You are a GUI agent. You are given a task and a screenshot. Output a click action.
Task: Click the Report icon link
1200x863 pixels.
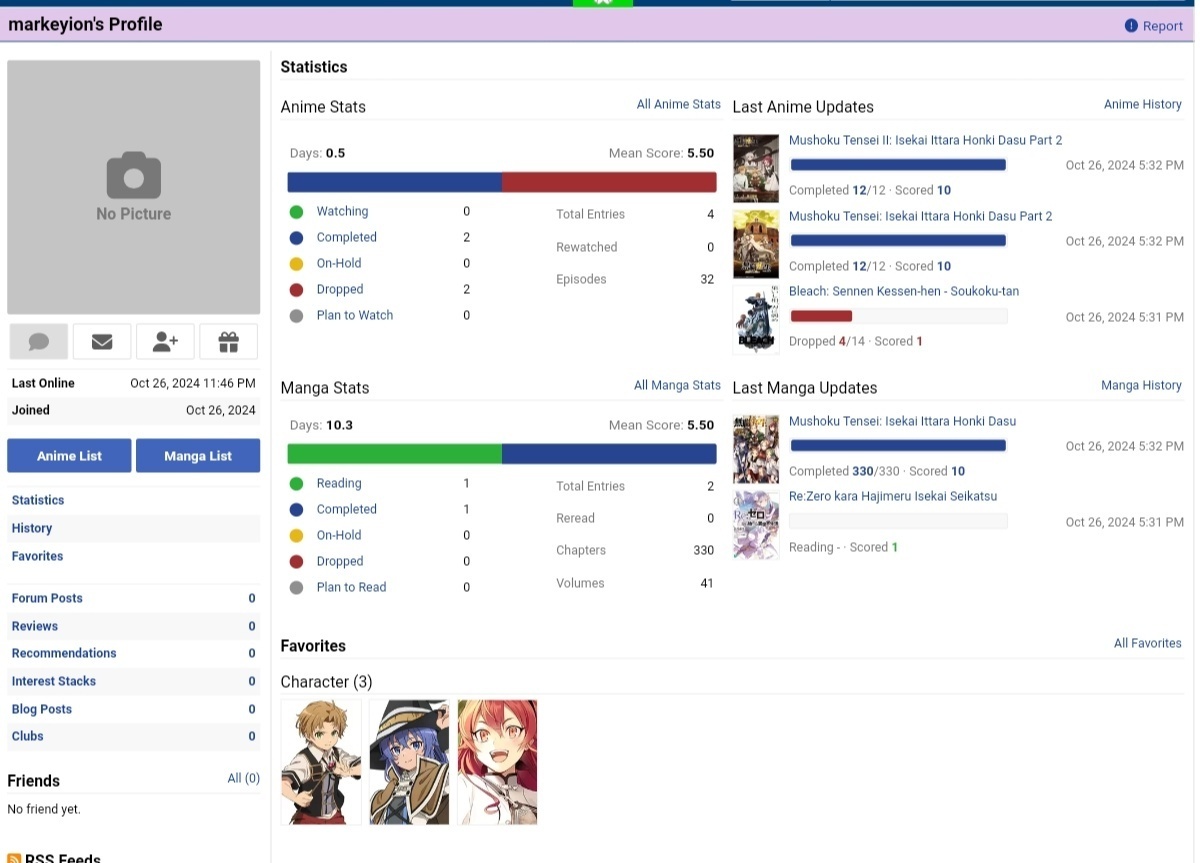1131,26
